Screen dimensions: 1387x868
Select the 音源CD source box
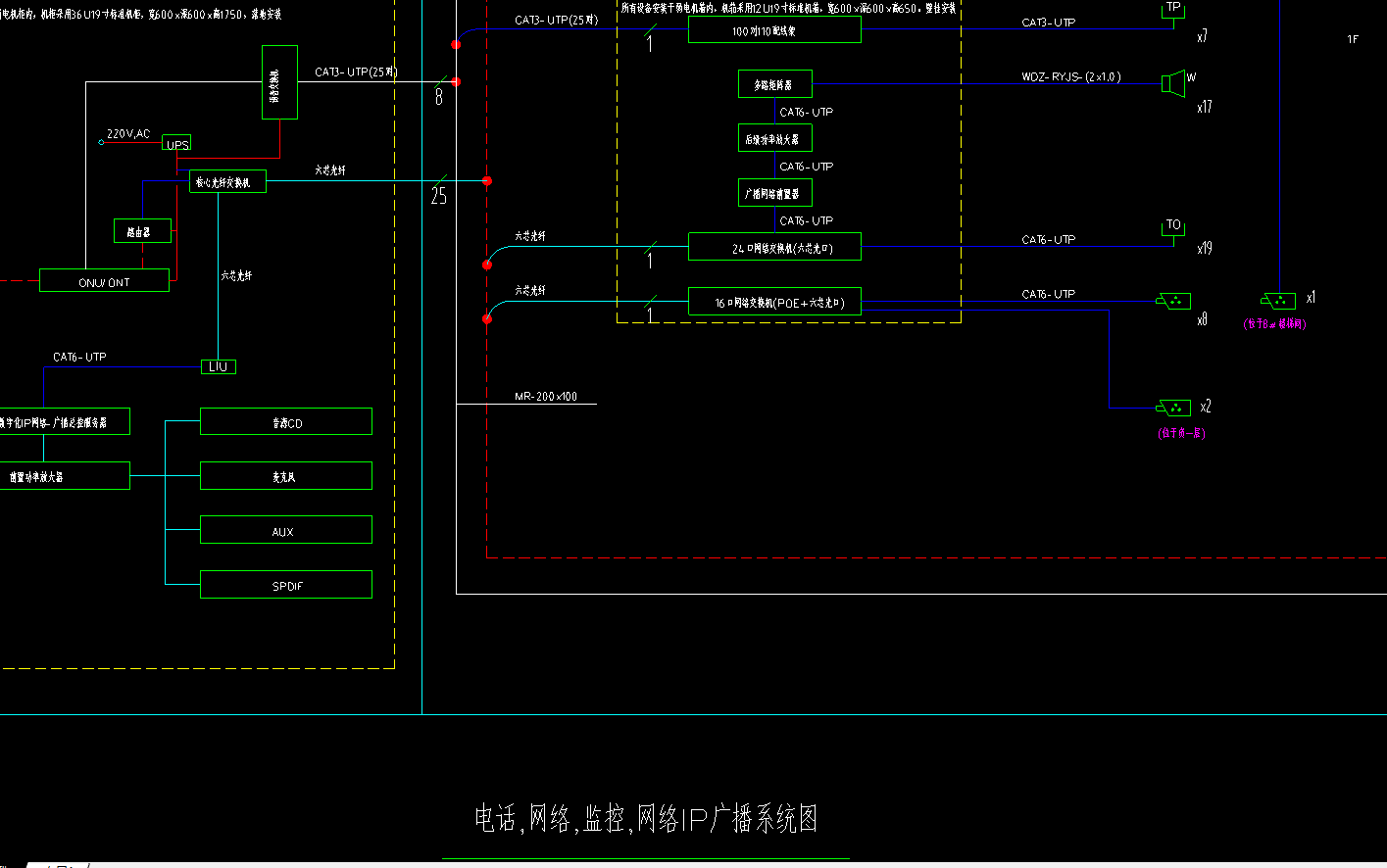(x=286, y=421)
